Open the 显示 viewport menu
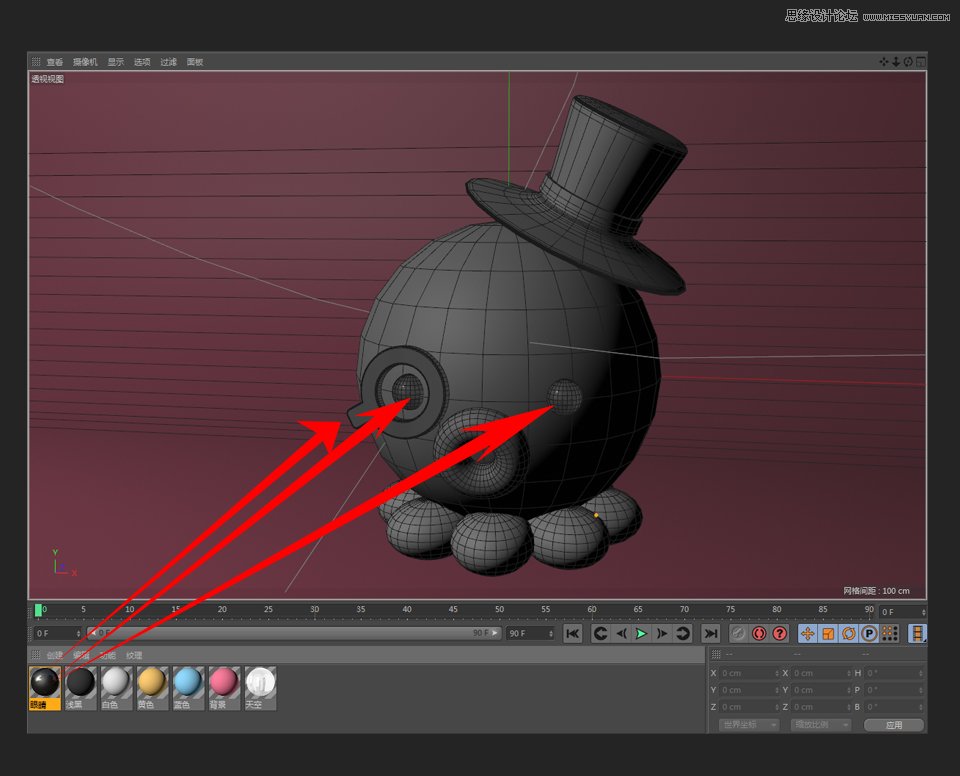This screenshot has width=960, height=776. pos(116,62)
